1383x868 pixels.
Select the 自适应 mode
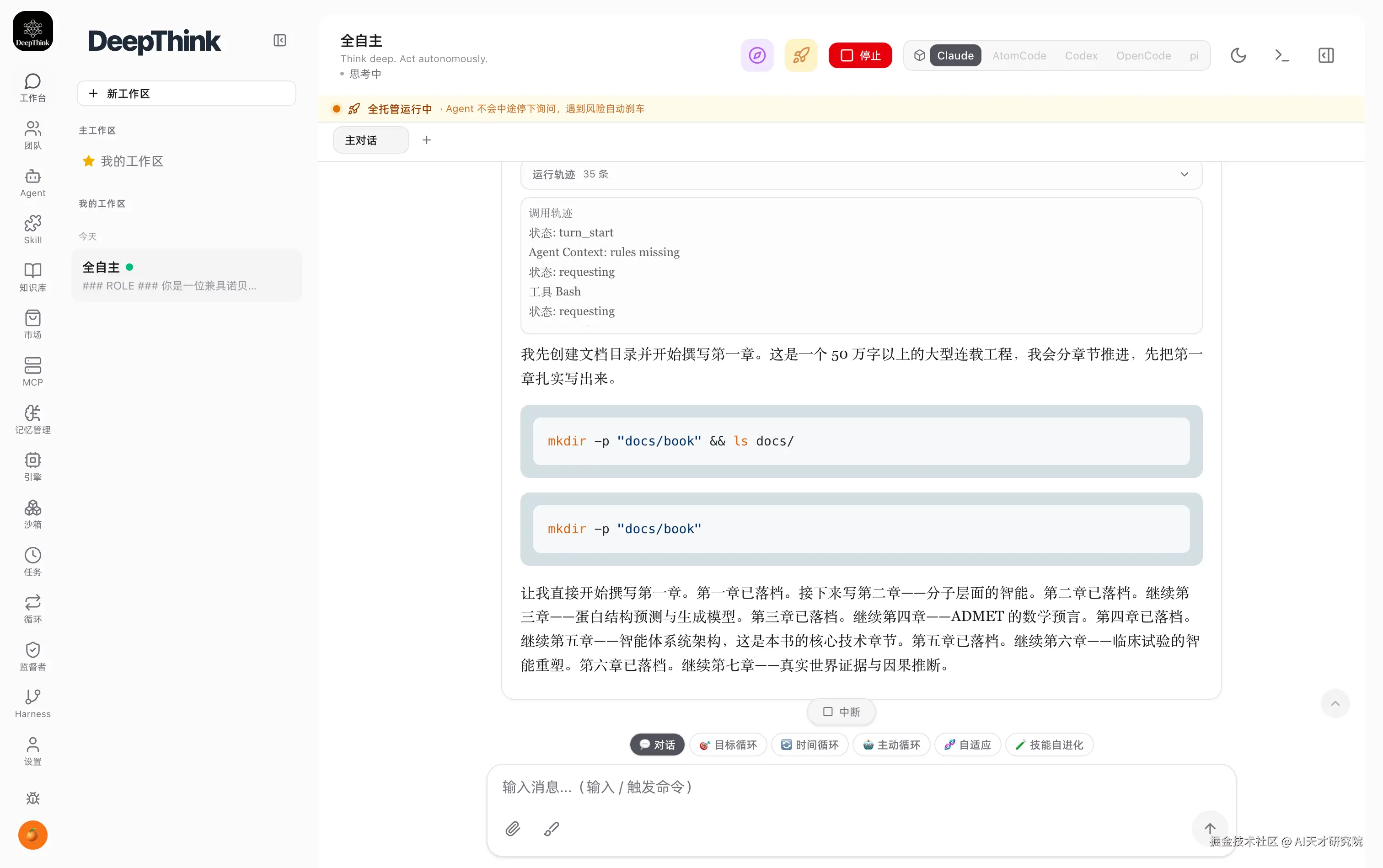(x=968, y=744)
